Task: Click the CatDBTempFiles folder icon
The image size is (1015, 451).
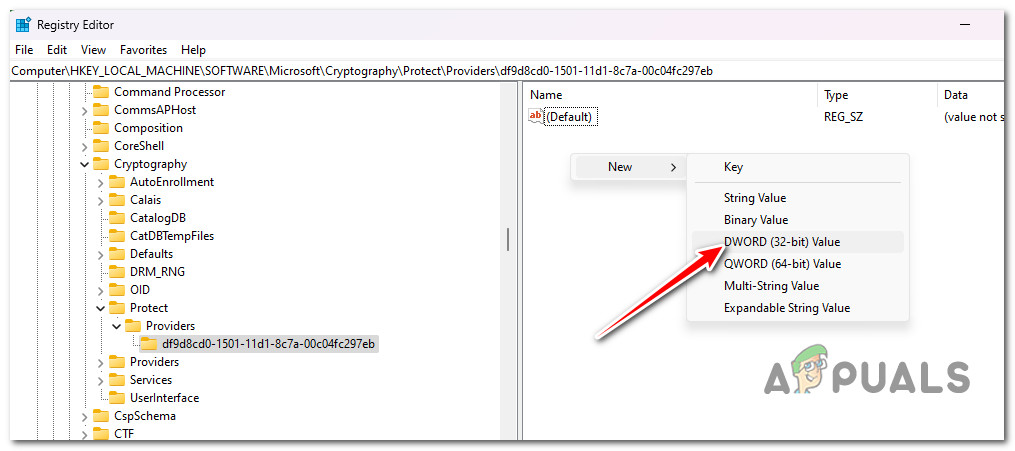Action: coord(117,236)
